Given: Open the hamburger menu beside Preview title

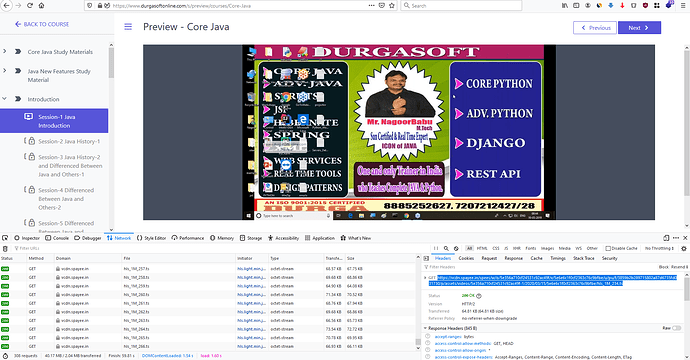Looking at the screenshot, I should (x=128, y=27).
